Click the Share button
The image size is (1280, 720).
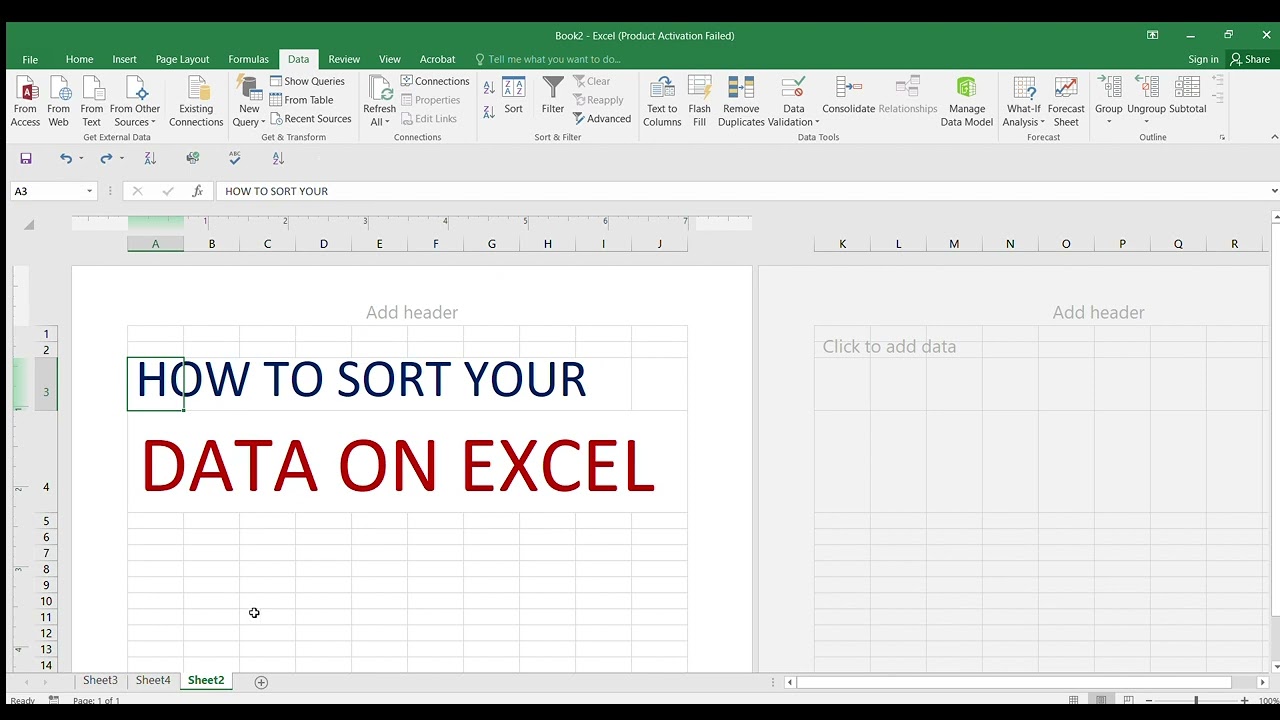[x=1250, y=59]
